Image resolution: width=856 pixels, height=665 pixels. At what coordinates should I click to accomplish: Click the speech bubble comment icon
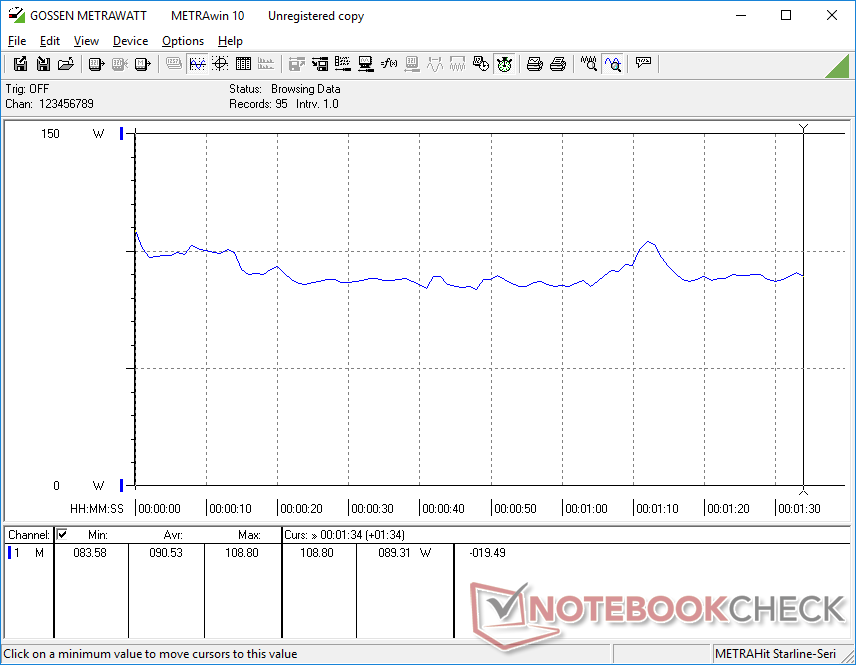[x=643, y=63]
